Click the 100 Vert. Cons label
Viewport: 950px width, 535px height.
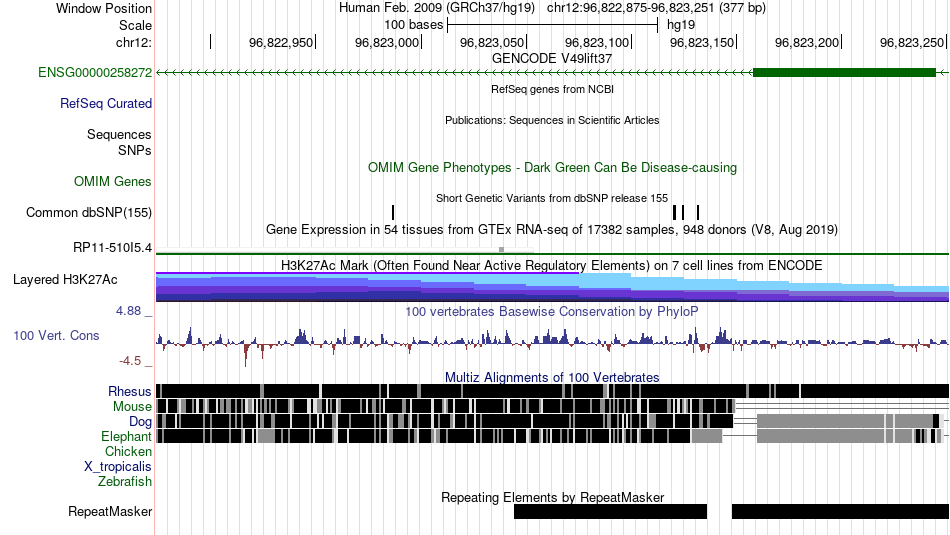coord(56,336)
